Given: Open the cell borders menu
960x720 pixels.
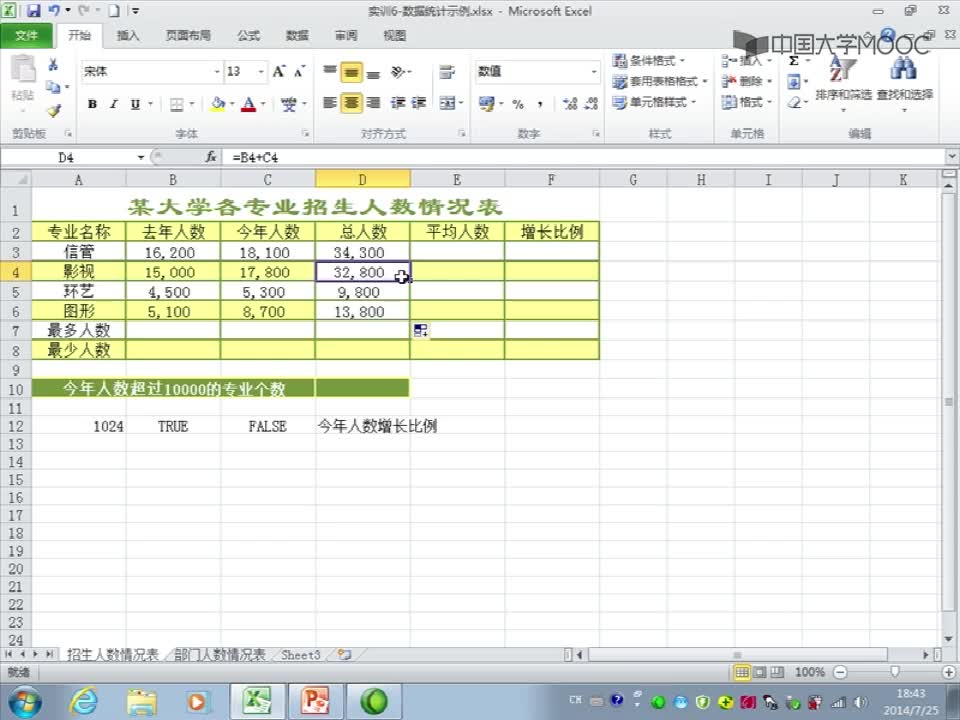Looking at the screenshot, I should [177, 104].
